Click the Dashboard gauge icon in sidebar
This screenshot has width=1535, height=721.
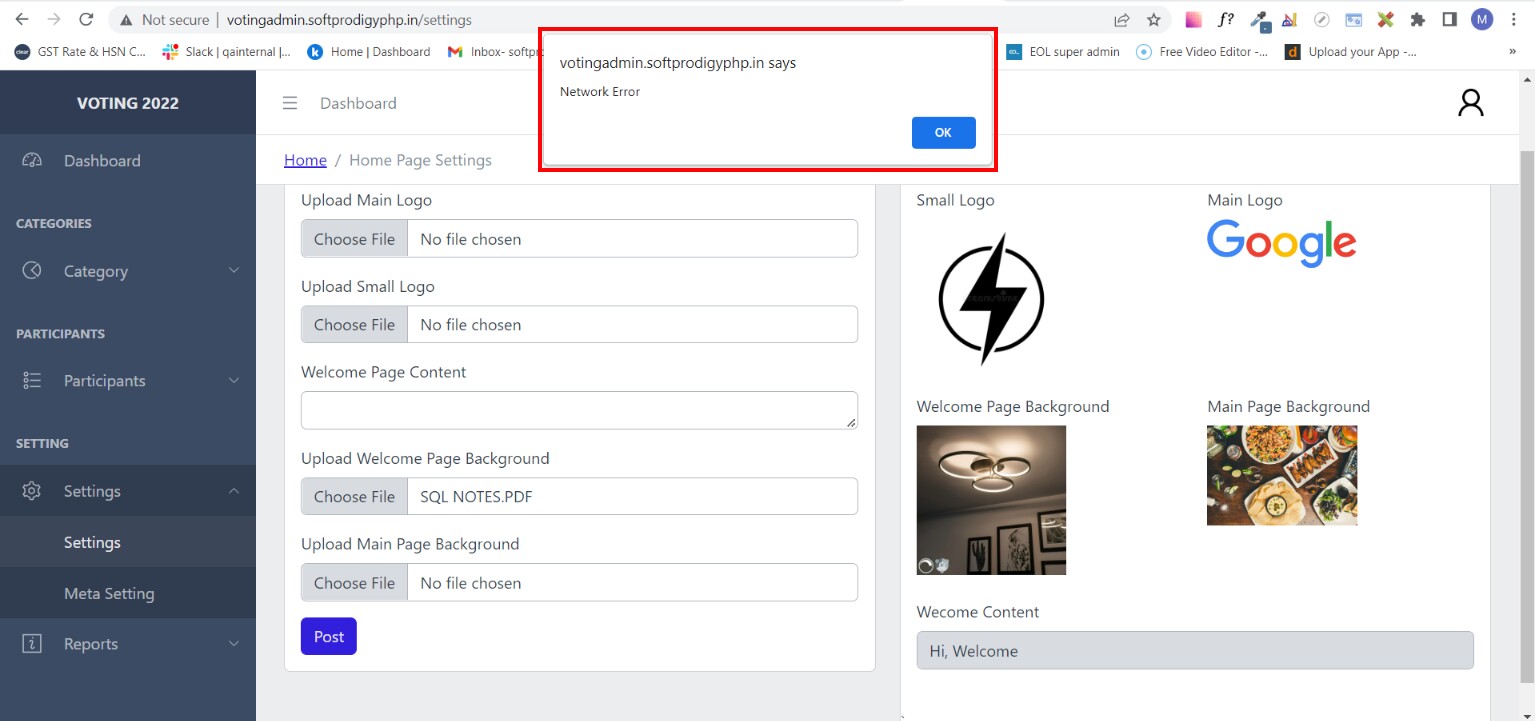click(x=32, y=160)
